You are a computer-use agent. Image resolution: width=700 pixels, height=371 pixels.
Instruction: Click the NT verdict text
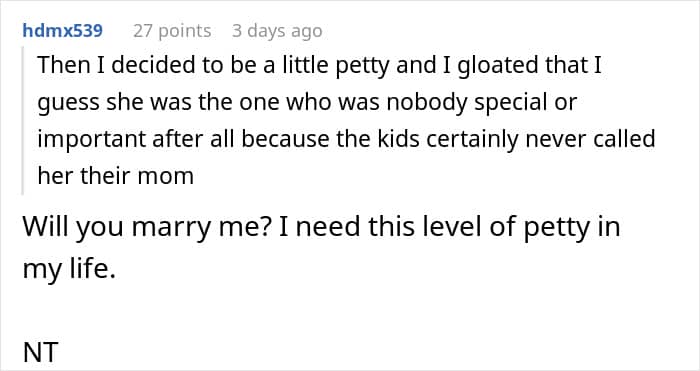click(x=40, y=351)
